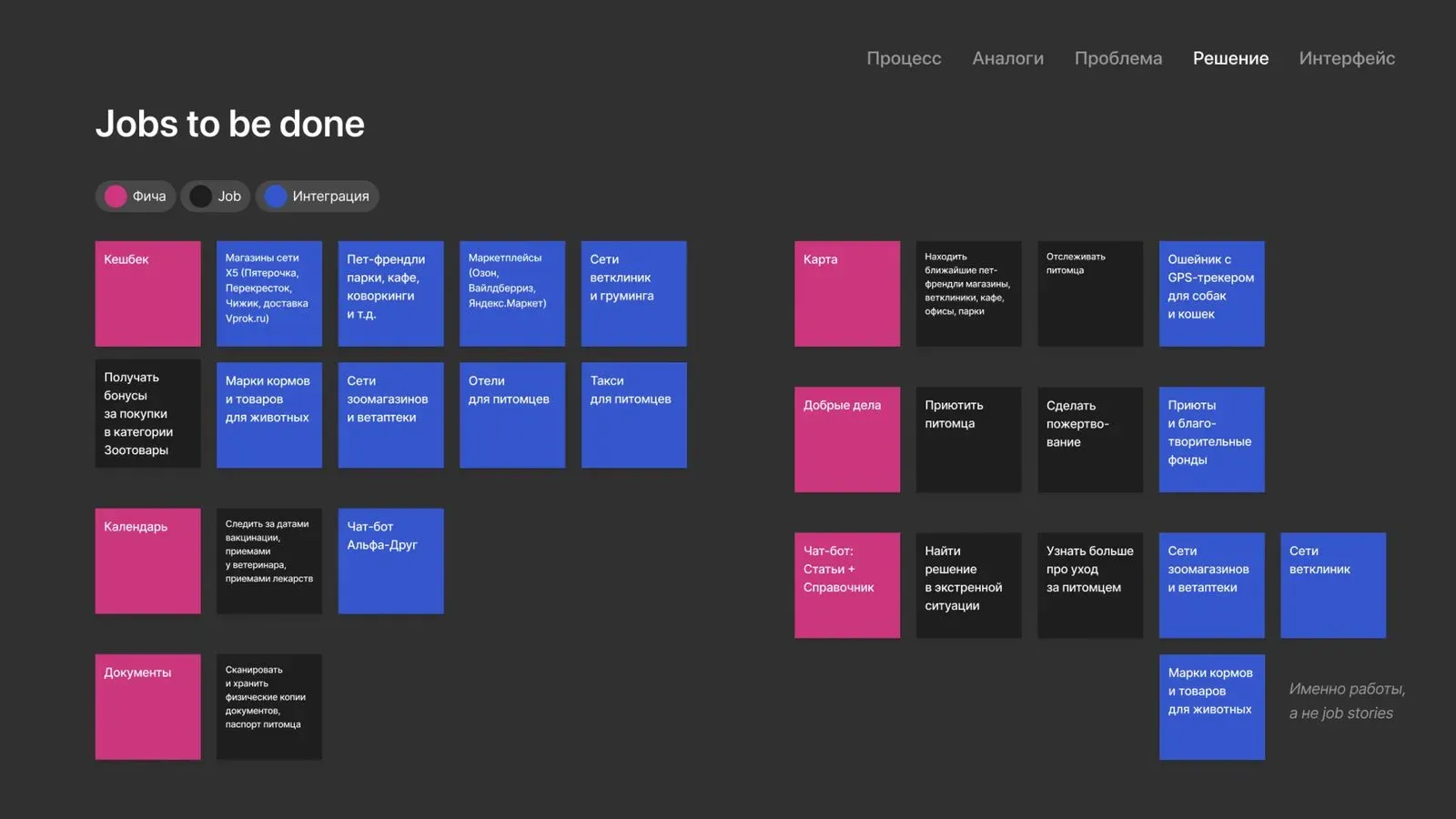Click the Сделать пожертвование job card
Image resolution: width=1456 pixels, height=819 pixels.
click(1089, 440)
